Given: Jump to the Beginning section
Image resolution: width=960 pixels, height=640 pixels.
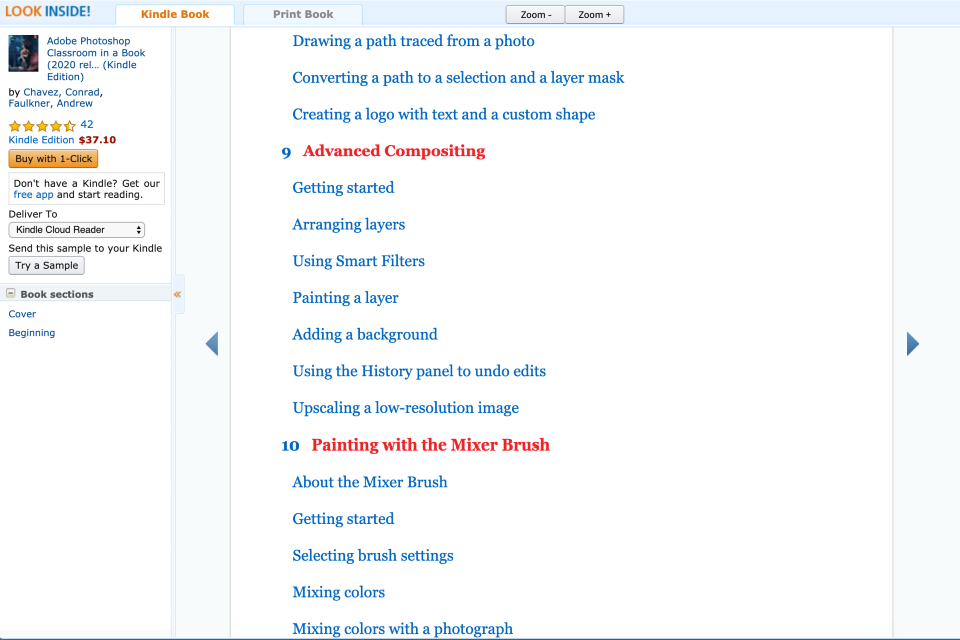Looking at the screenshot, I should (x=32, y=333).
